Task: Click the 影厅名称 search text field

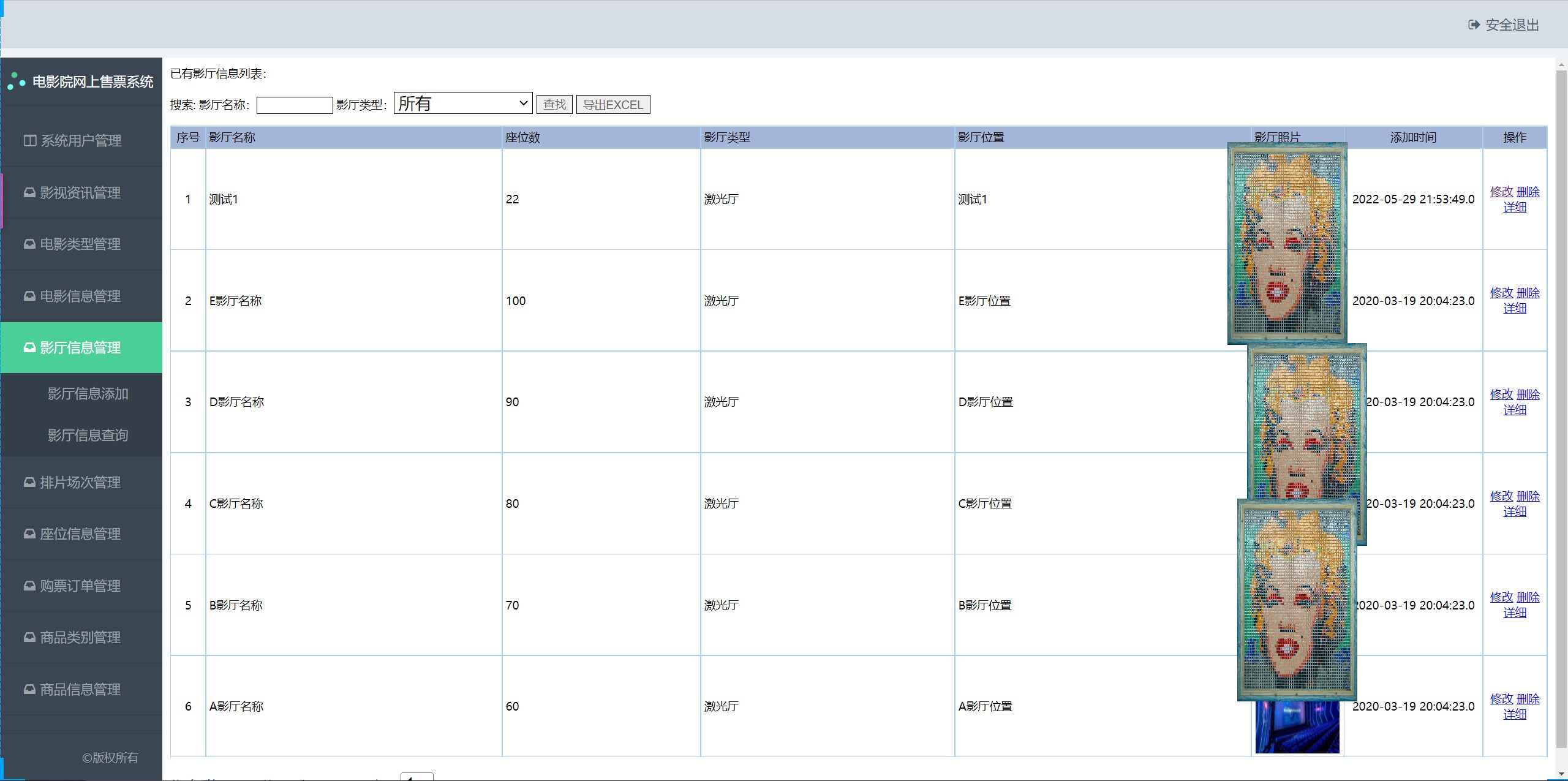Action: point(294,105)
